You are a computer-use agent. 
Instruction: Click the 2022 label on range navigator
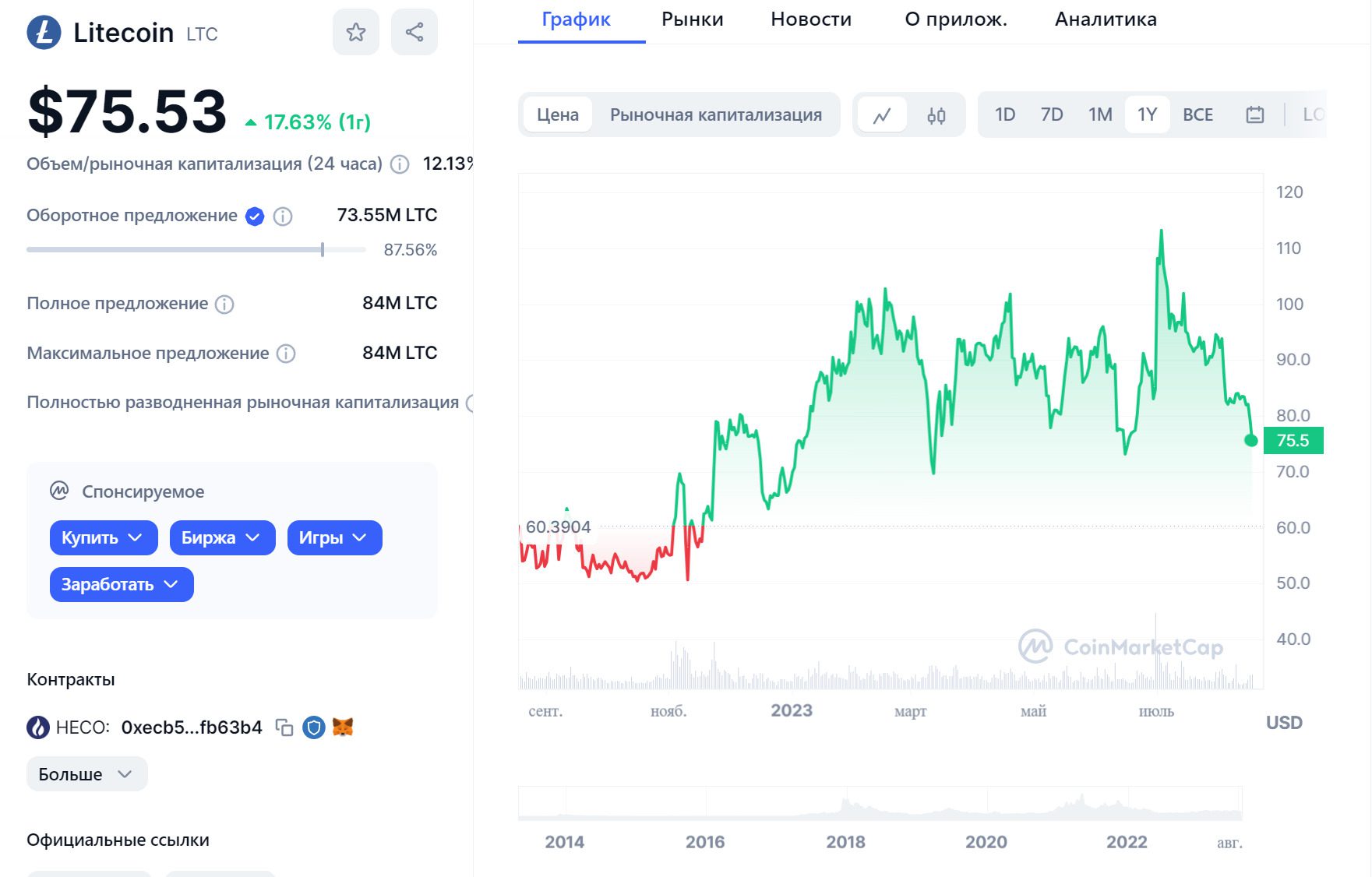pos(1127,842)
